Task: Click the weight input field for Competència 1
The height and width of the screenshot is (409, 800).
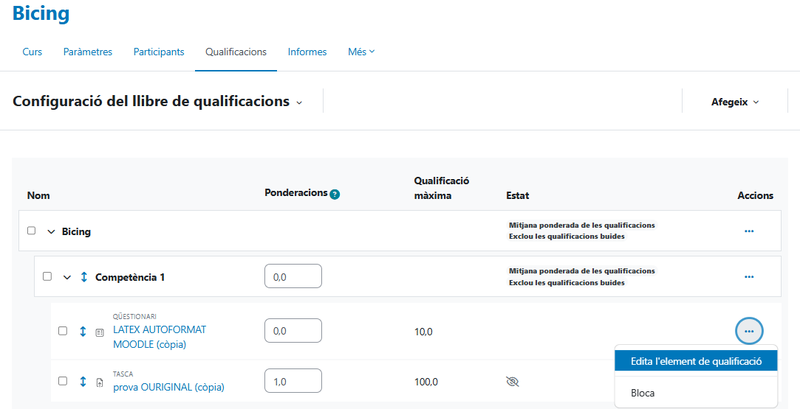Action: tap(293, 277)
